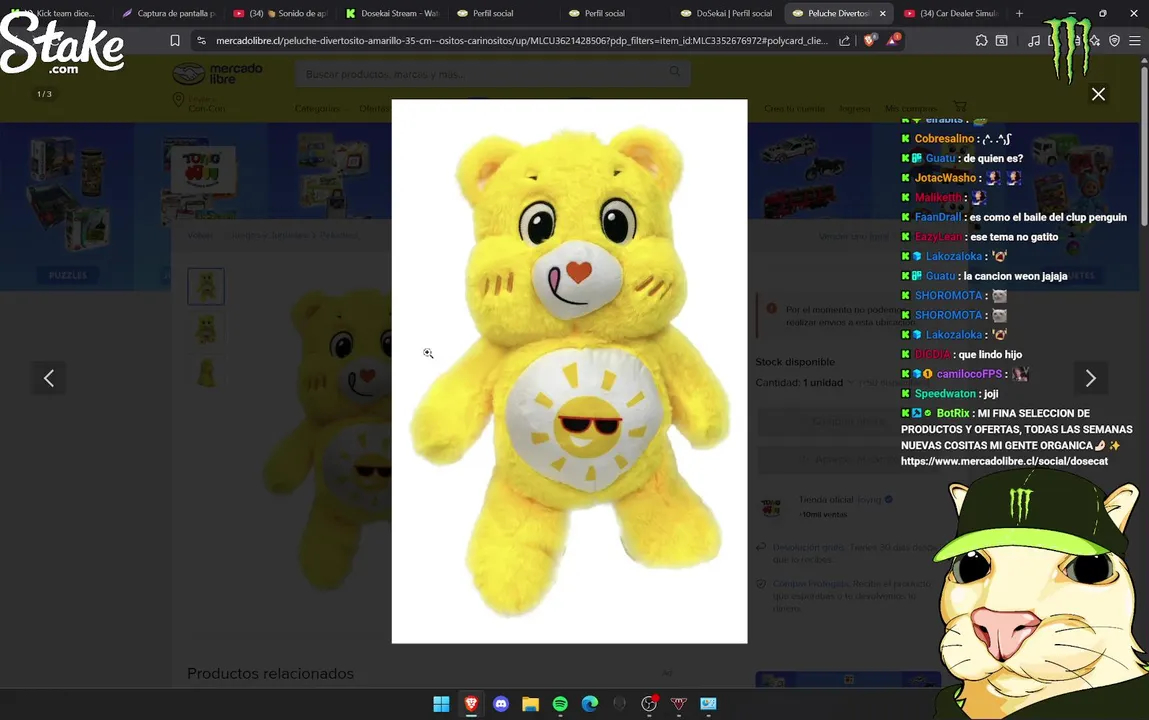
Task: Zoom into the yellow bear image
Action: click(x=569, y=371)
